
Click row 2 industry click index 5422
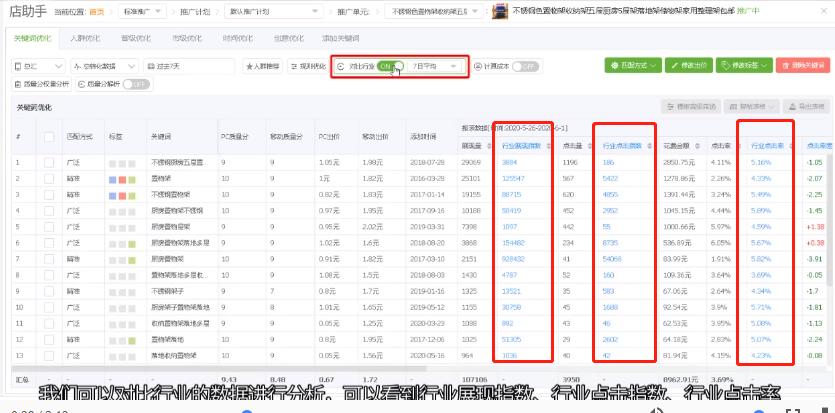pyautogui.click(x=610, y=178)
